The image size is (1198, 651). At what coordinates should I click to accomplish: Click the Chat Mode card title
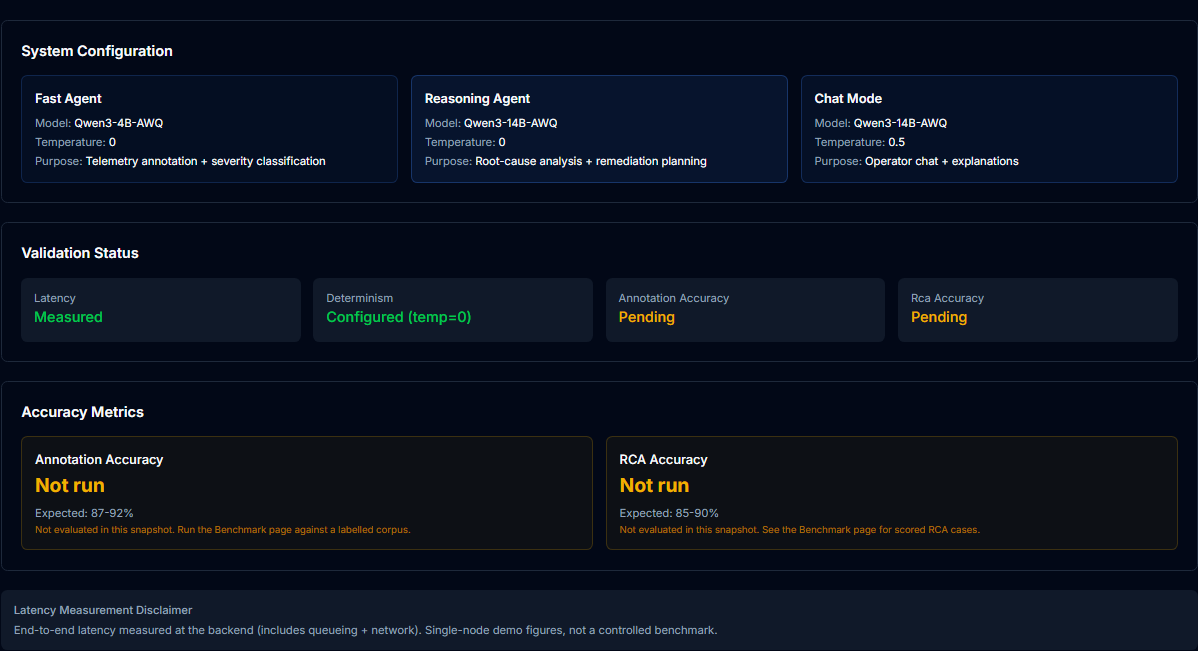click(848, 99)
